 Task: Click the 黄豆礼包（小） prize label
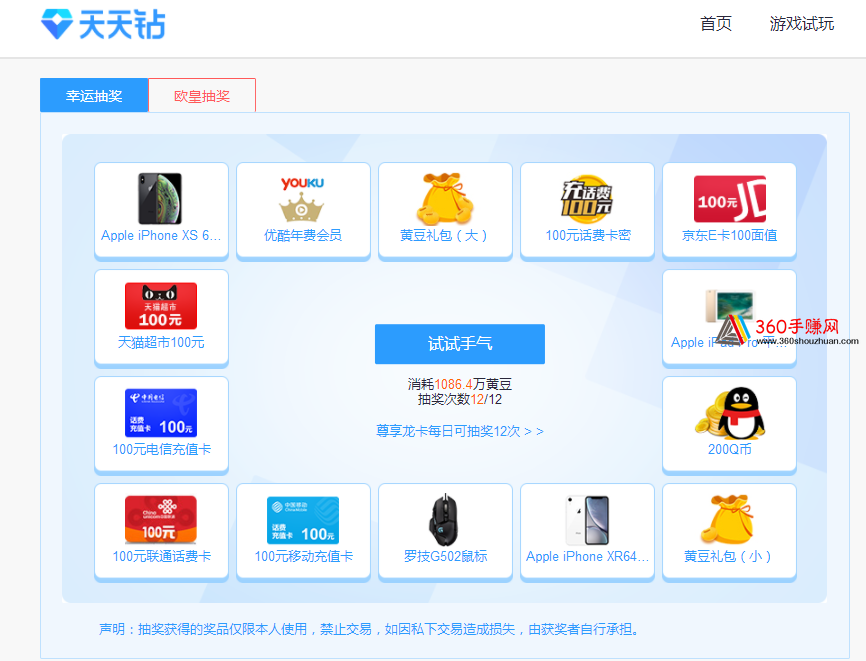pos(729,556)
